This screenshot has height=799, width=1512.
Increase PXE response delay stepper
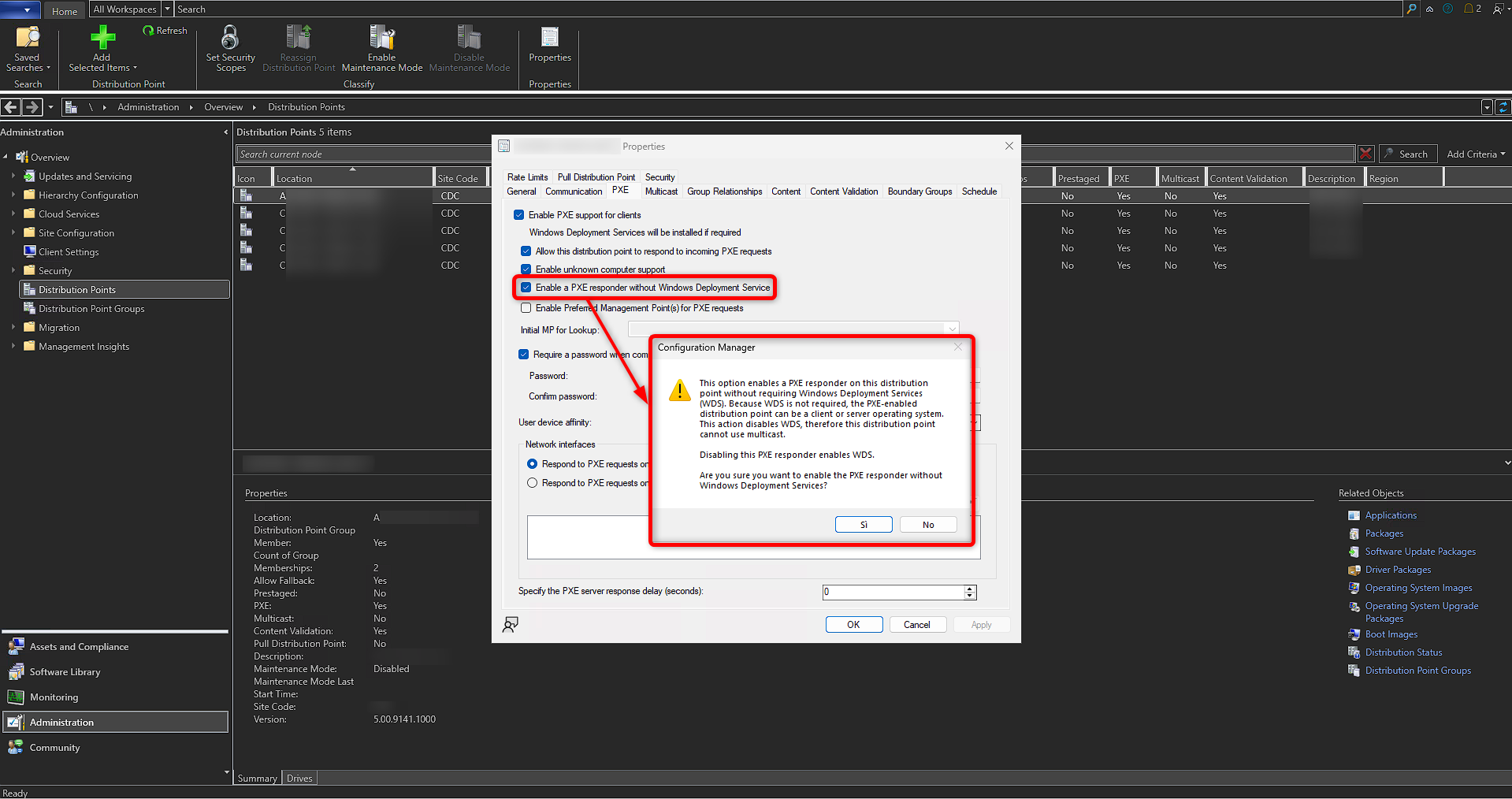pyautogui.click(x=970, y=589)
